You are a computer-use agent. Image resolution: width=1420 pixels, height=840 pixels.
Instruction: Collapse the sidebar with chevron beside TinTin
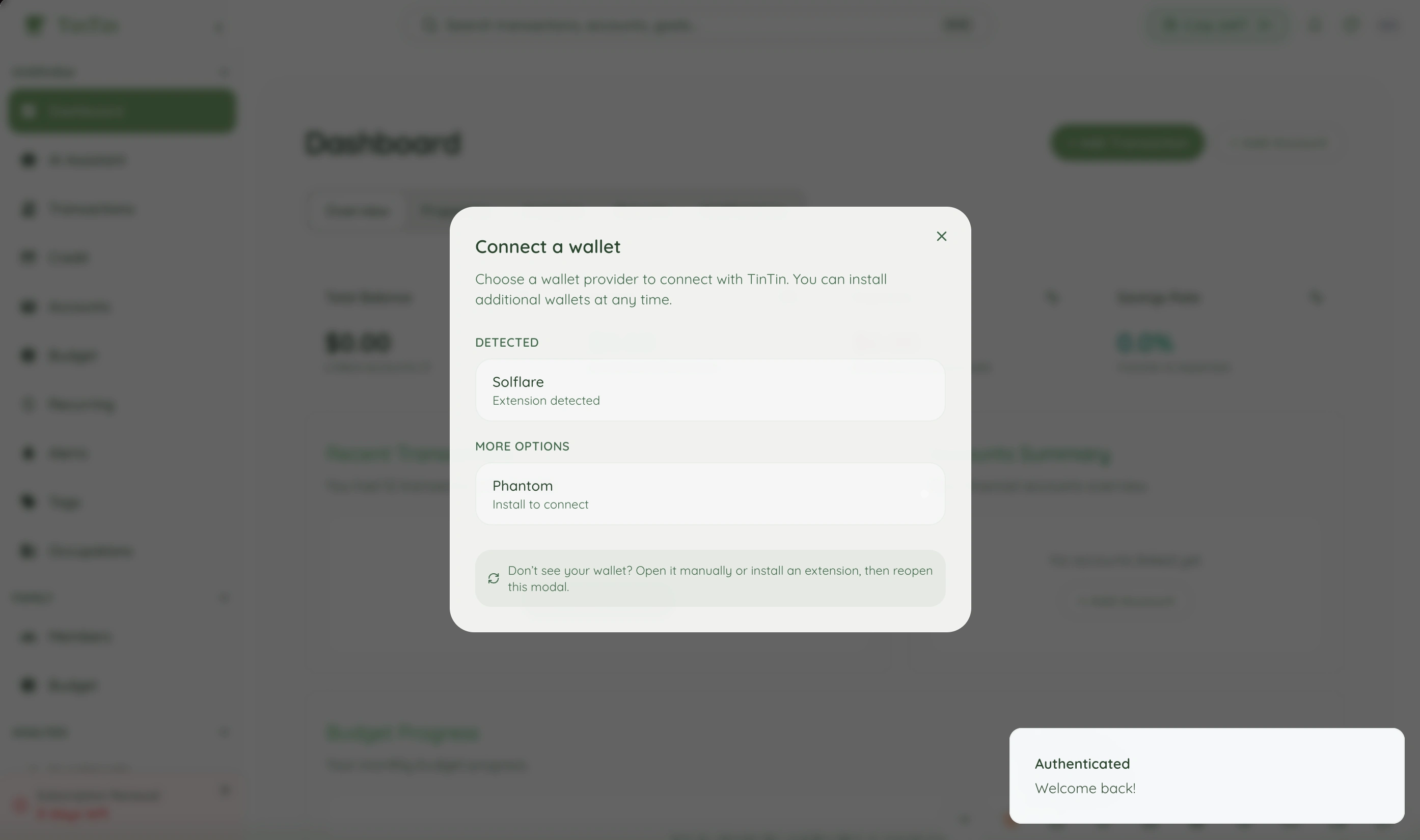[x=219, y=26]
